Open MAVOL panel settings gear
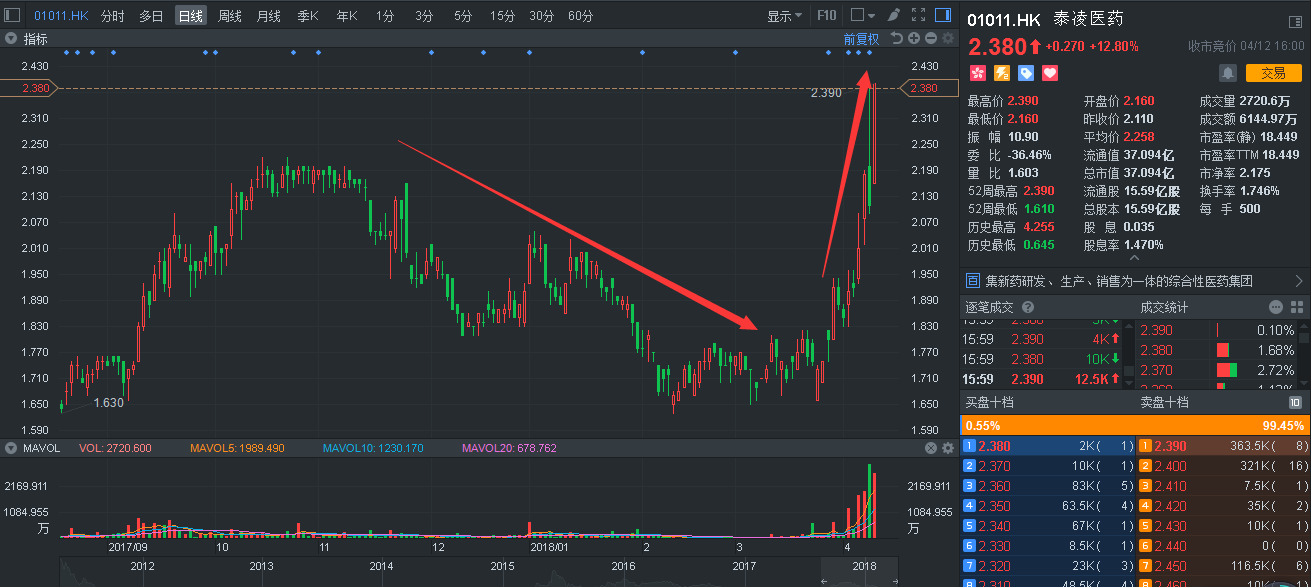 tap(948, 448)
